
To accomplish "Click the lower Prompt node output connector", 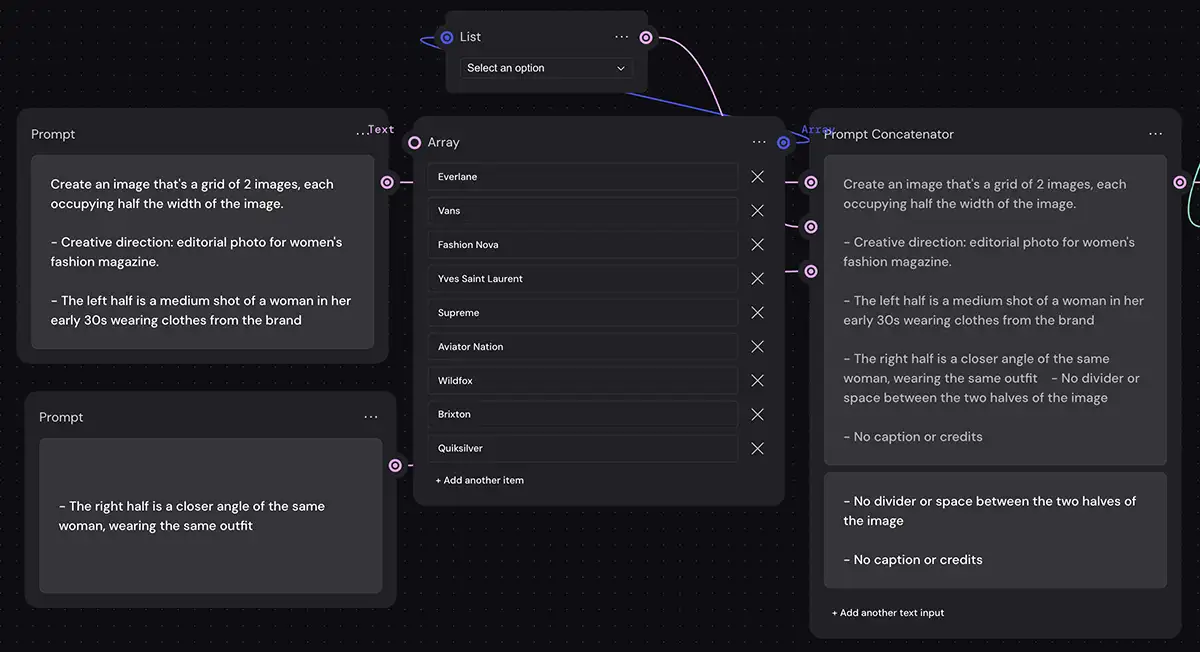I will coord(395,465).
